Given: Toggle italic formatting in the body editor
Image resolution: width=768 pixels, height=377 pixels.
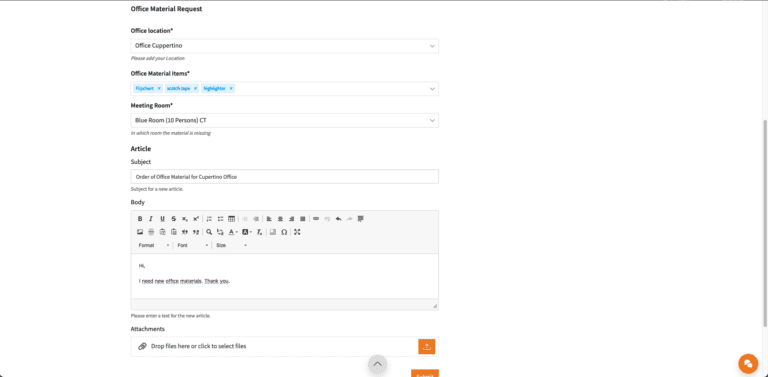Looking at the screenshot, I should coord(151,219).
